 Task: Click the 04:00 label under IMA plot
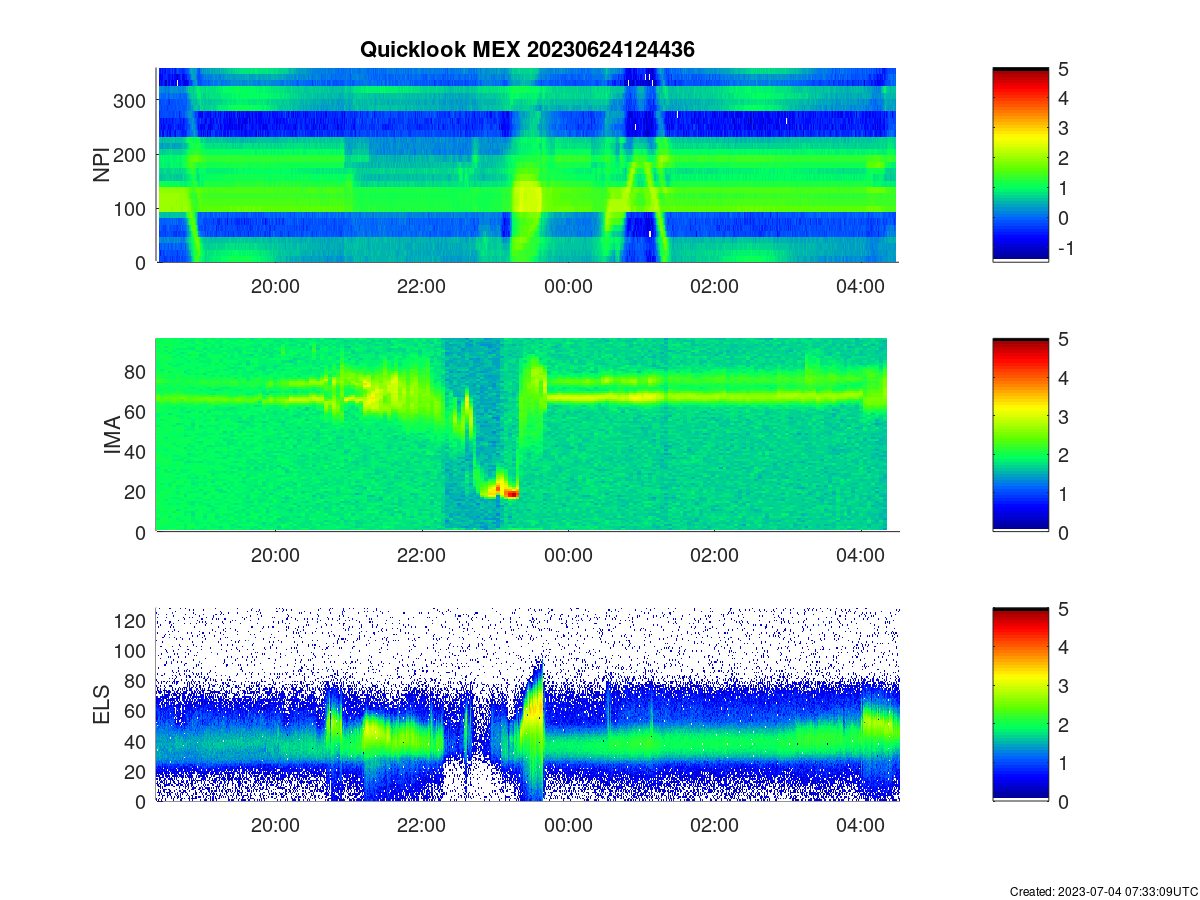pos(861,556)
